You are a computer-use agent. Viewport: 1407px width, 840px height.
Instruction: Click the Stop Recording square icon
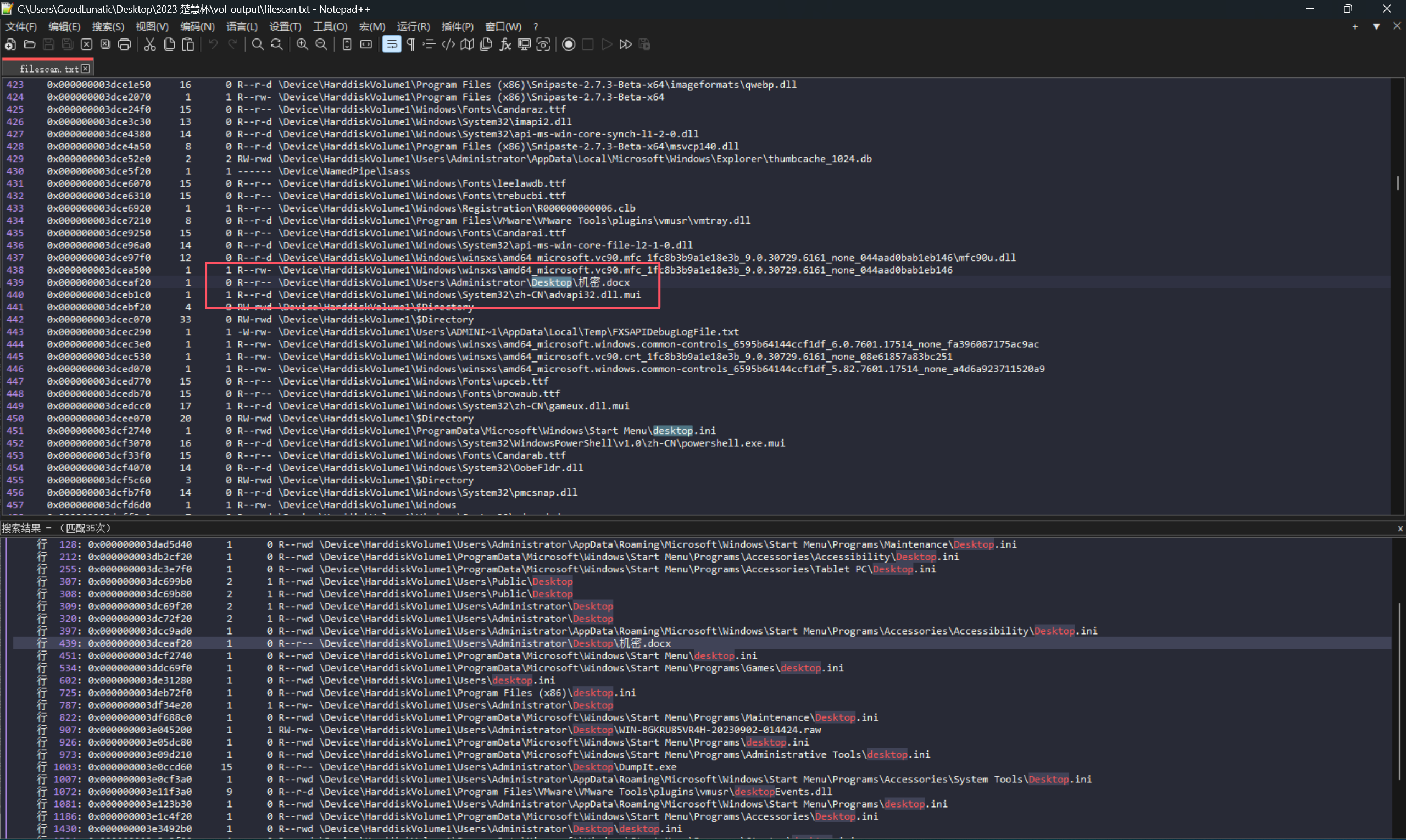point(588,44)
